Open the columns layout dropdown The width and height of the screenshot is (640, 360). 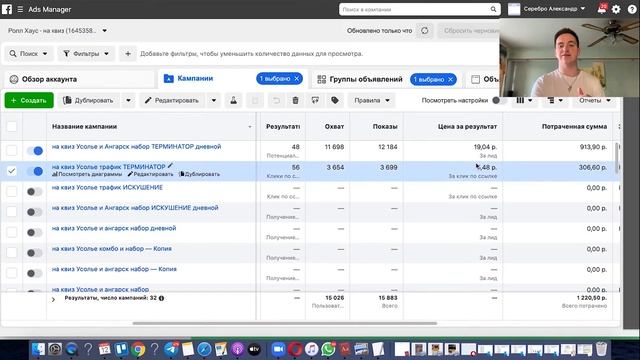[524, 100]
